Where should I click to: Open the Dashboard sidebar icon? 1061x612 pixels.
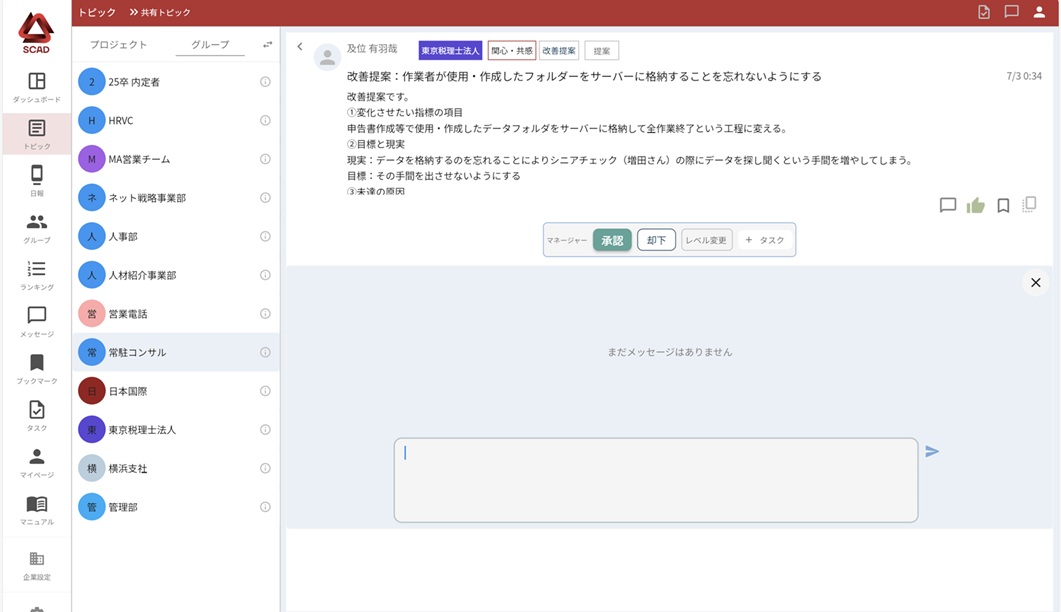click(37, 87)
